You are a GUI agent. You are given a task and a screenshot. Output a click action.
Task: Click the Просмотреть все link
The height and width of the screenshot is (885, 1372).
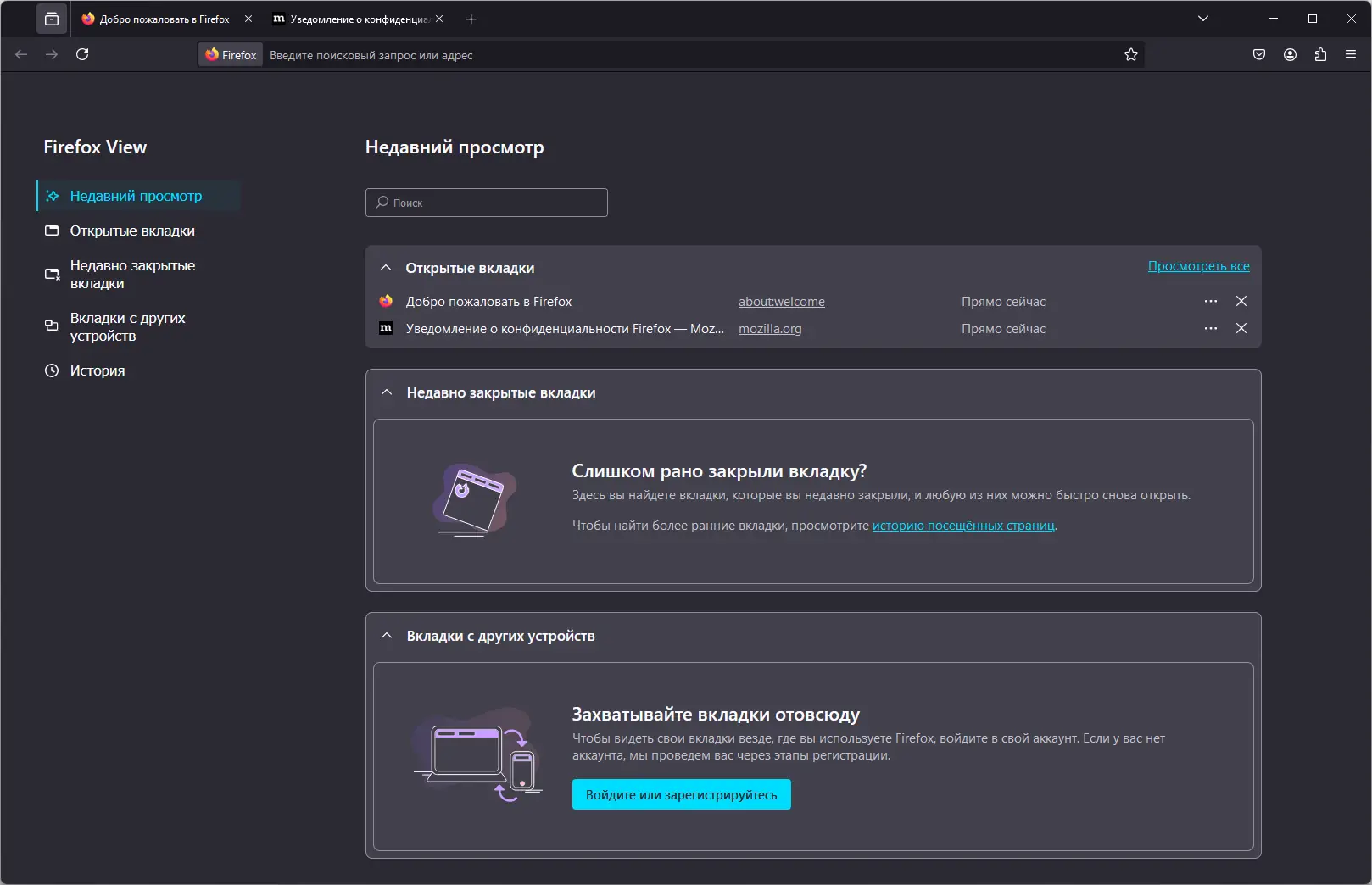click(x=1198, y=266)
